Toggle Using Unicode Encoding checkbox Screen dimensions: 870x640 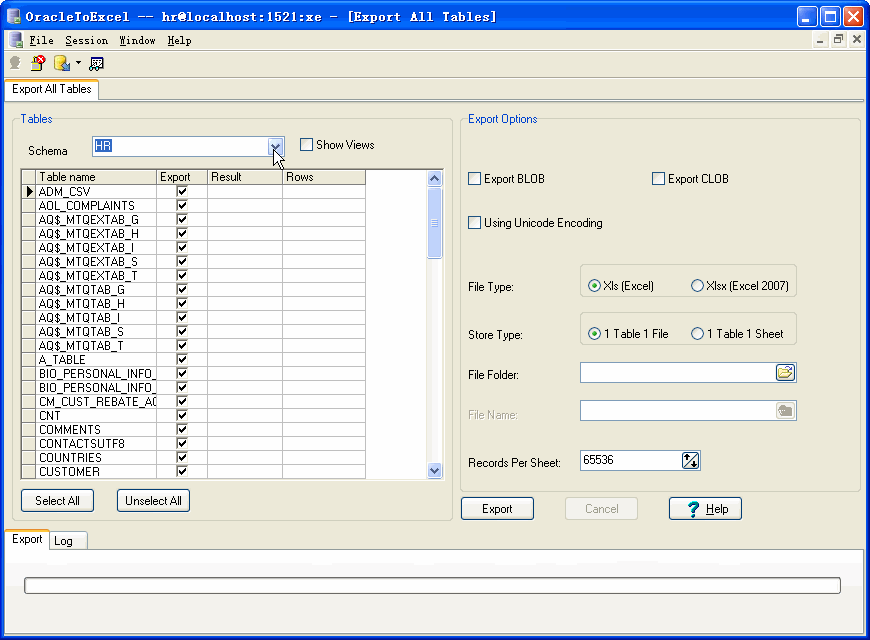474,223
